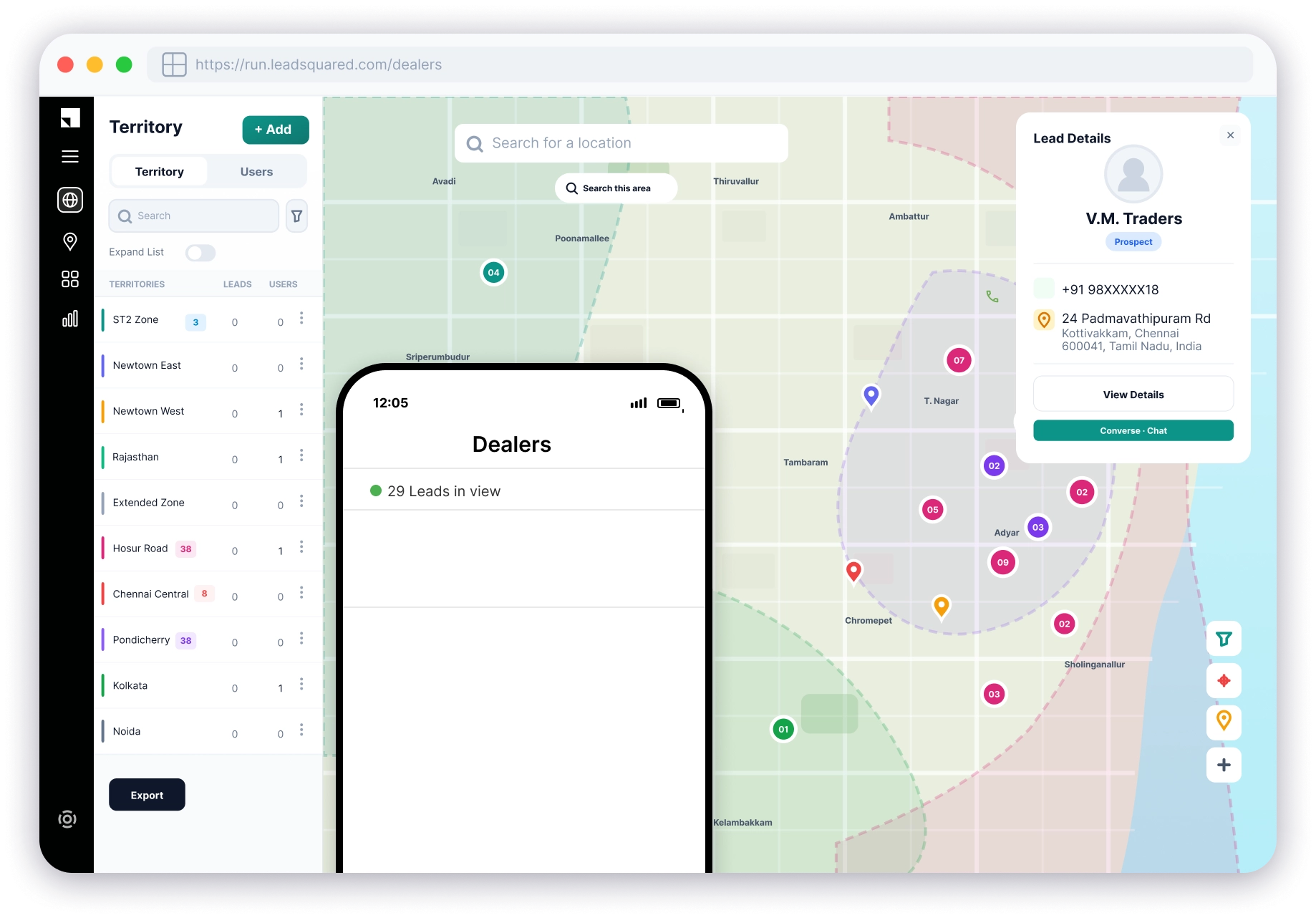The width and height of the screenshot is (1316, 918).
Task: Open options menu for Hosur Road
Action: click(x=301, y=547)
